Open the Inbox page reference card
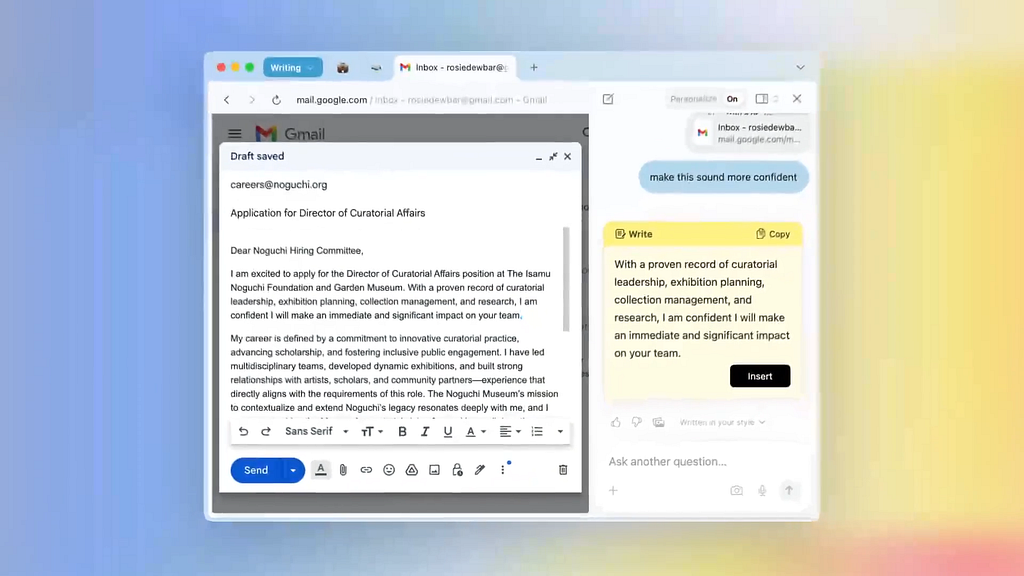This screenshot has height=576, width=1024. point(749,133)
